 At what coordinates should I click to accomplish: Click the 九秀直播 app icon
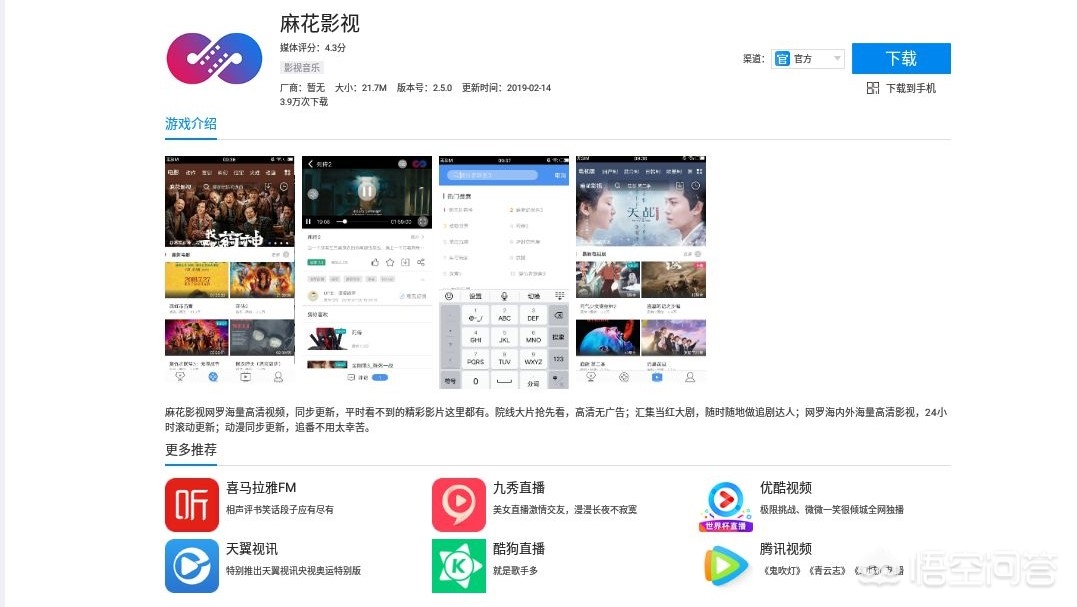459,505
